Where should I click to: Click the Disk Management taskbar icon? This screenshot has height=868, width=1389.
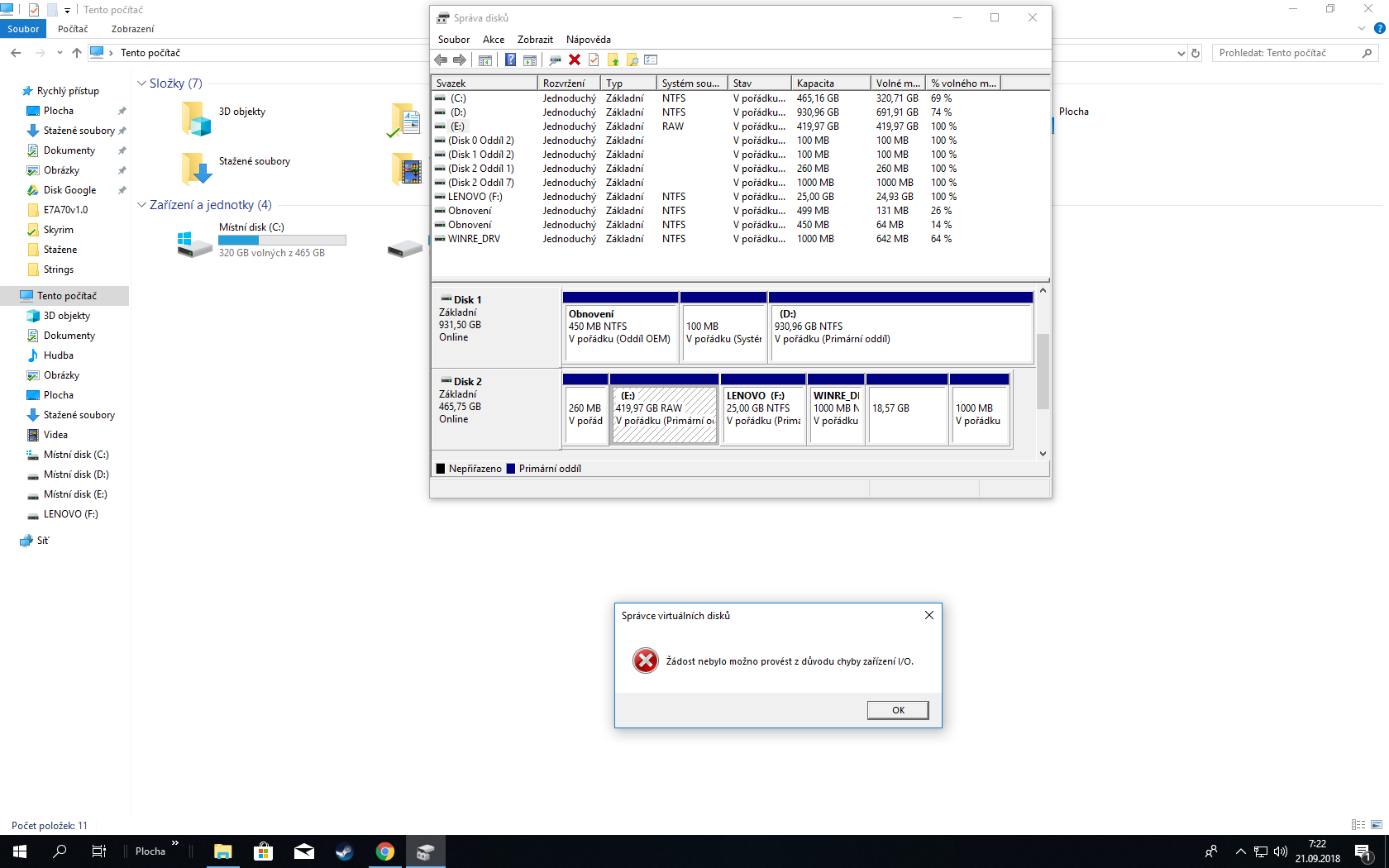coord(425,851)
